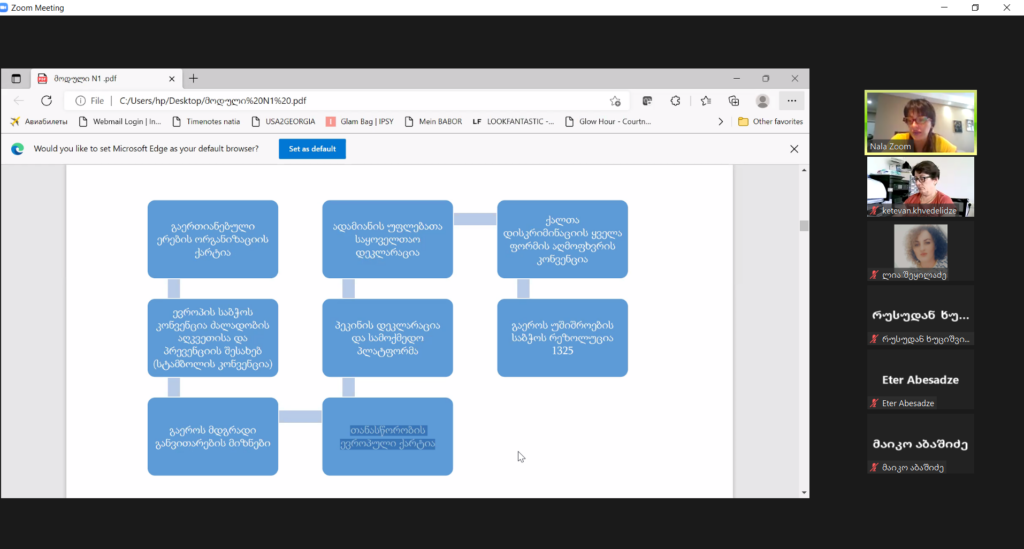Image resolution: width=1024 pixels, height=549 pixels.
Task: Expand hidden favorites bar overflow chevron
Action: coord(720,122)
